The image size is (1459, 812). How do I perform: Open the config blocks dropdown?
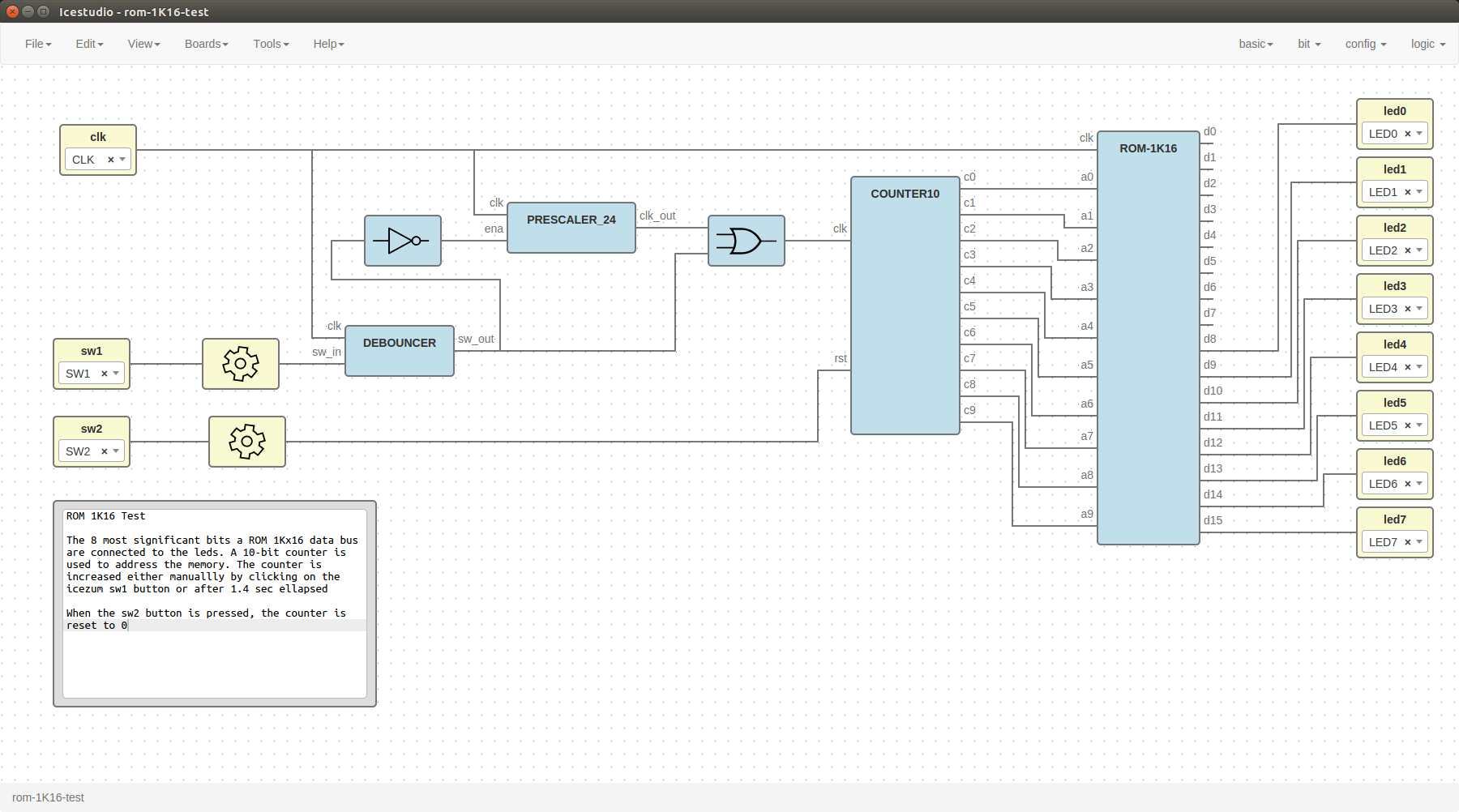[1365, 44]
